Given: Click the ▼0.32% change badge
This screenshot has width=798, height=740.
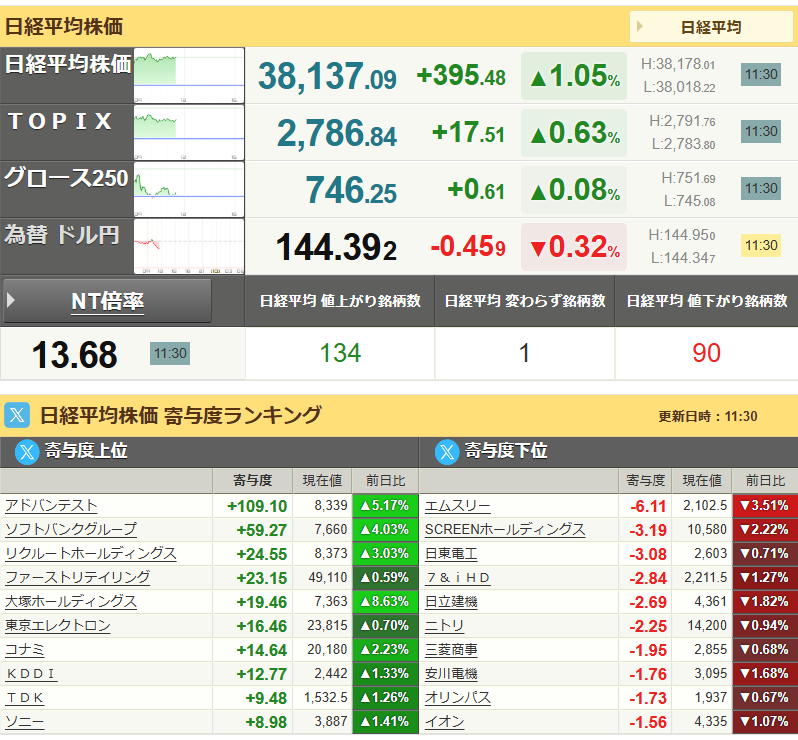Looking at the screenshot, I should coord(574,247).
